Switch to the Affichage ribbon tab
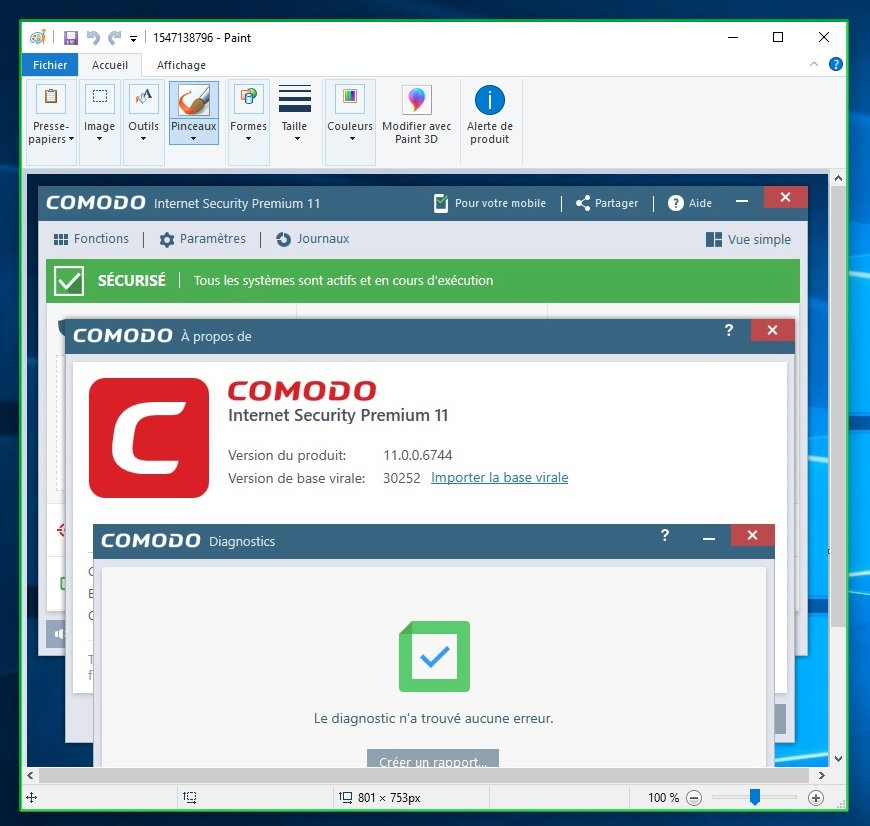This screenshot has width=870, height=826. [x=181, y=65]
